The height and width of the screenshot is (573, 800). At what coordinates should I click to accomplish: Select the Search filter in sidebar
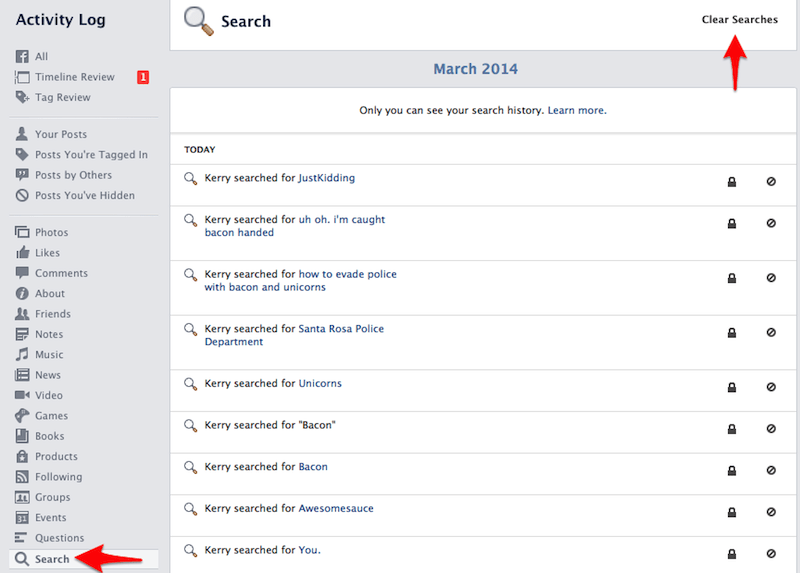pyautogui.click(x=84, y=559)
